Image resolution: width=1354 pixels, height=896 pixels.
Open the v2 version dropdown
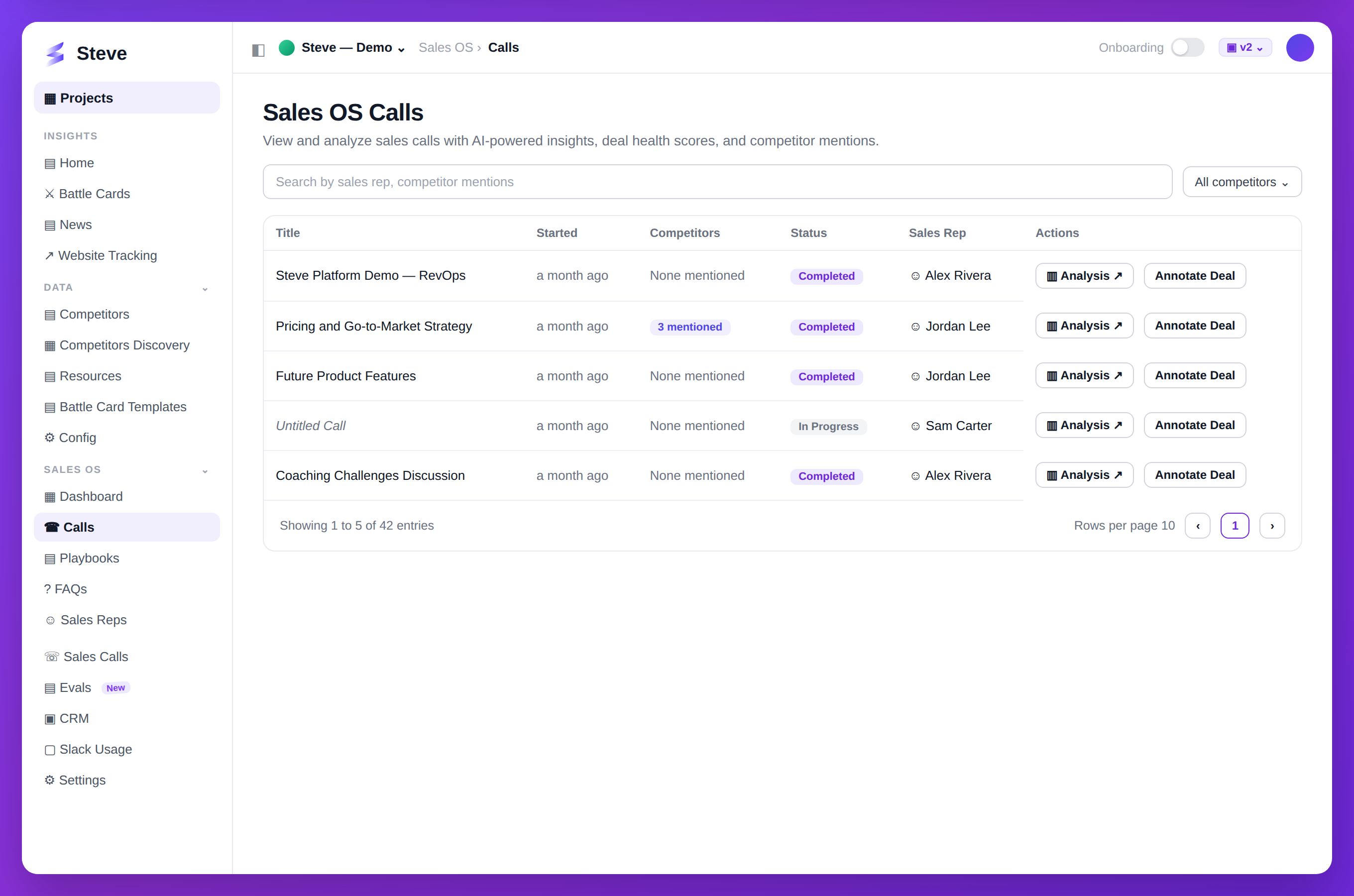pyautogui.click(x=1245, y=47)
